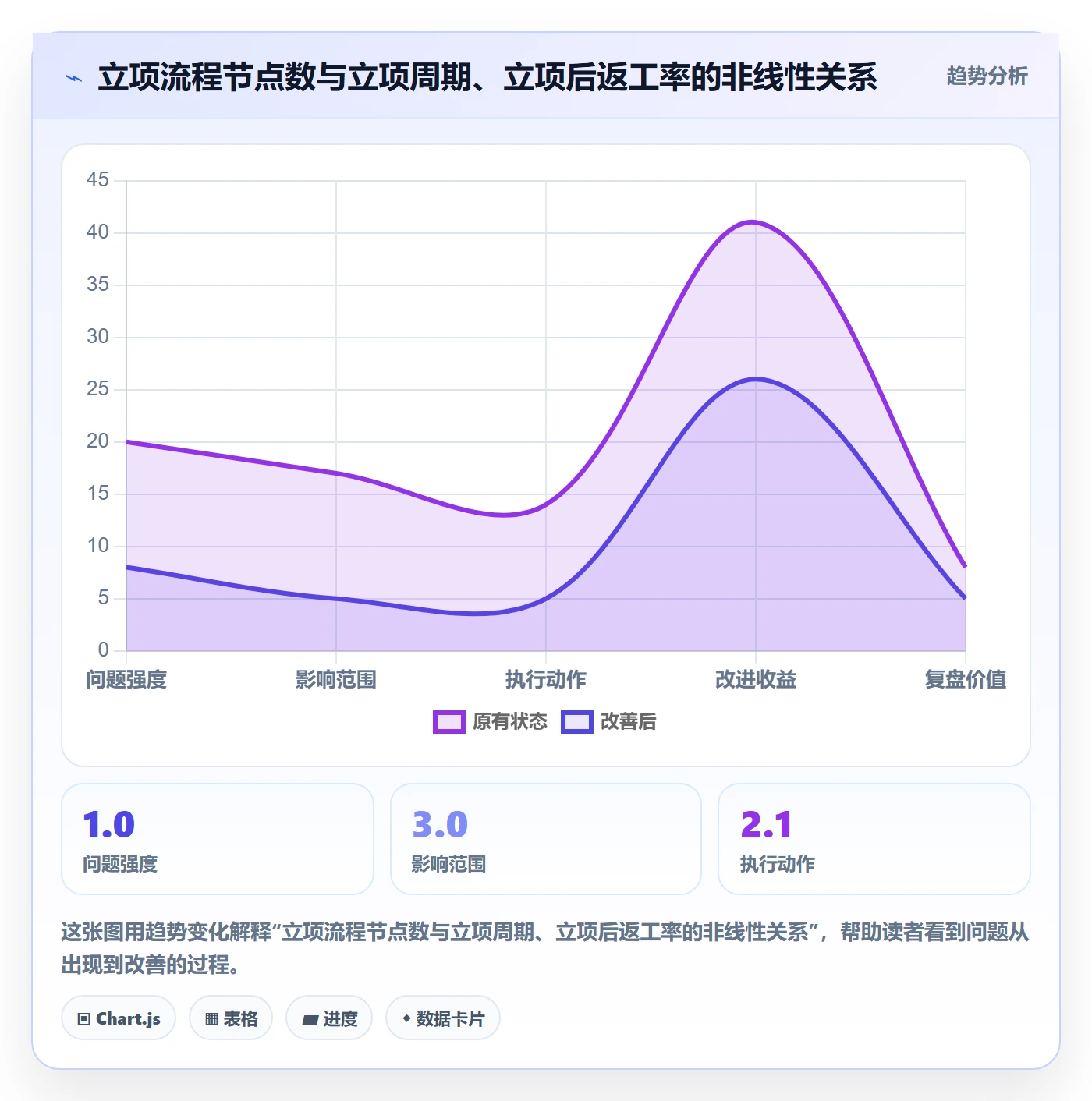Click the 改善后 line peak at 改进收益
Screen dimensions: 1092x1101
[756, 379]
